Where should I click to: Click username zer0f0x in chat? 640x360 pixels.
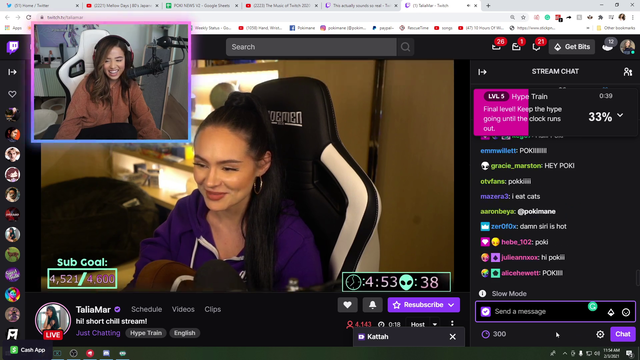click(504, 227)
